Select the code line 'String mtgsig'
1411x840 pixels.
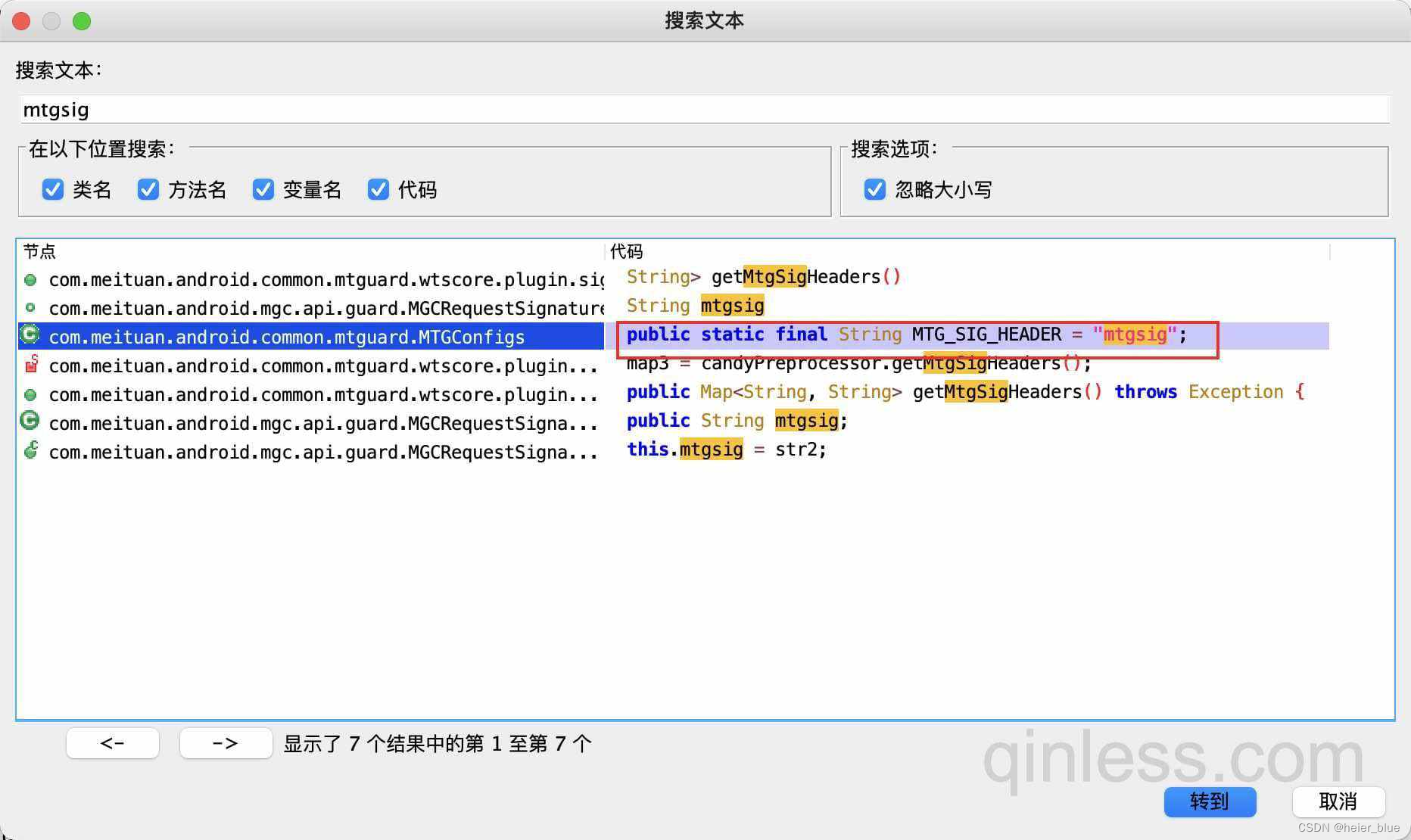coord(695,306)
